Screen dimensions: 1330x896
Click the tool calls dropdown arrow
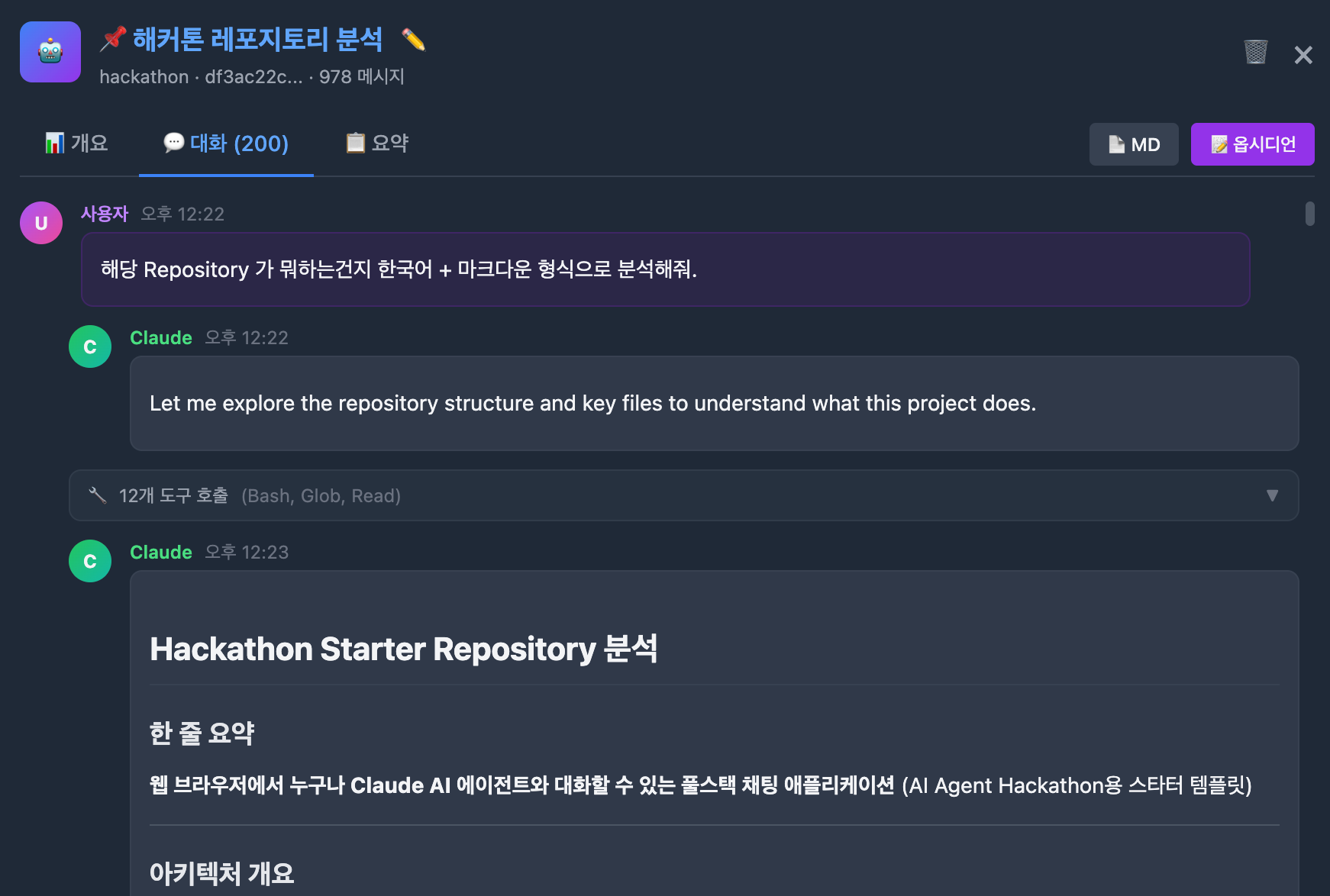tap(1272, 495)
